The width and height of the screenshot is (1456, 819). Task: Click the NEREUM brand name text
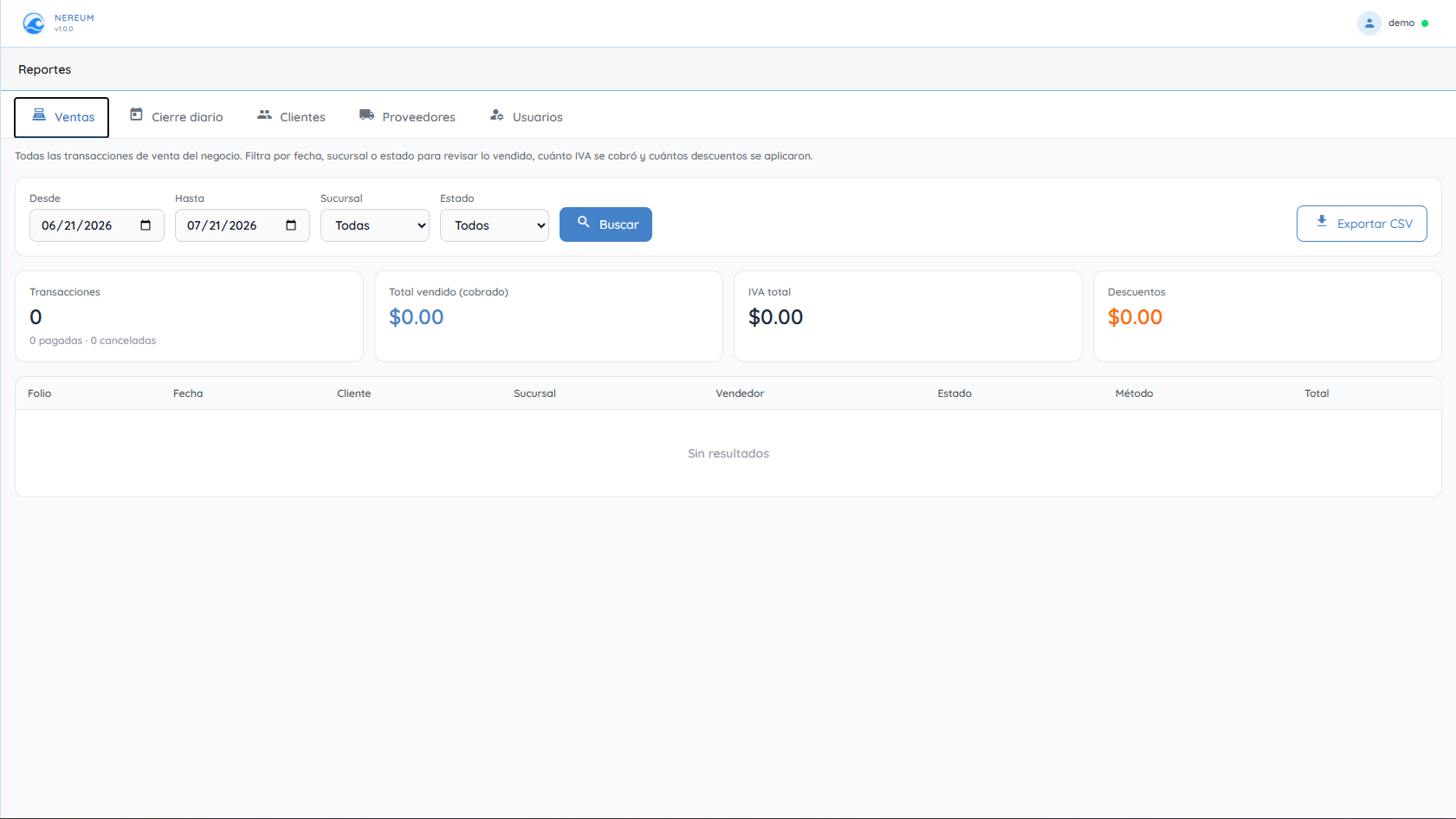[74, 17]
